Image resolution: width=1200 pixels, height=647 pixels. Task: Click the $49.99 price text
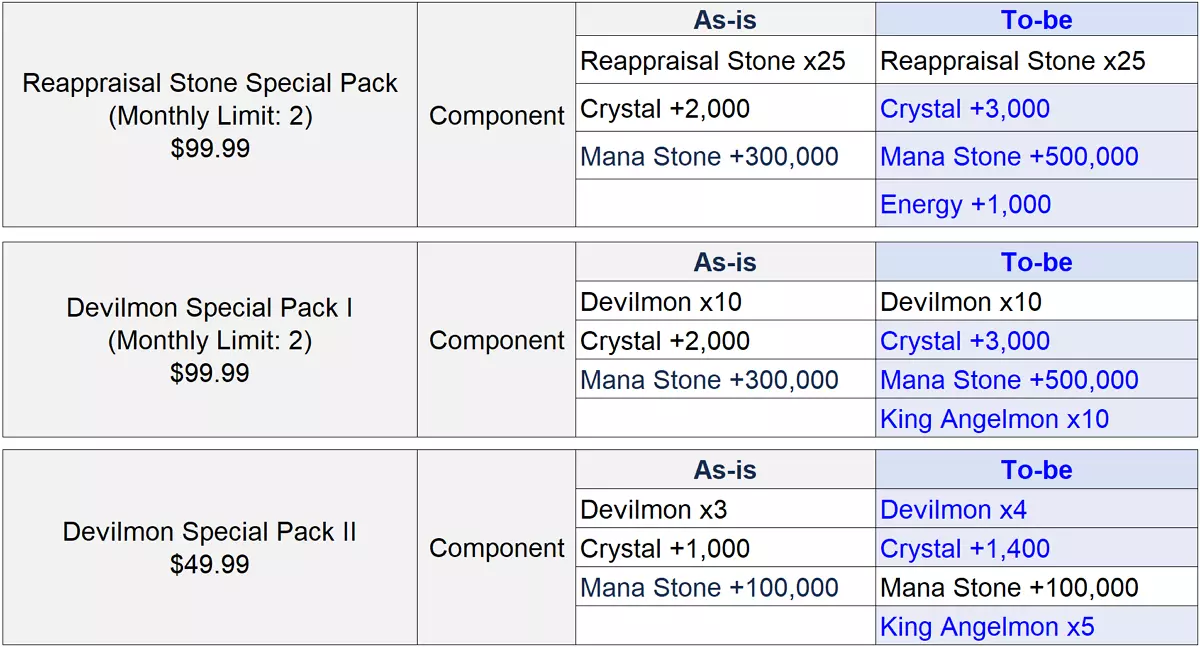click(x=210, y=565)
